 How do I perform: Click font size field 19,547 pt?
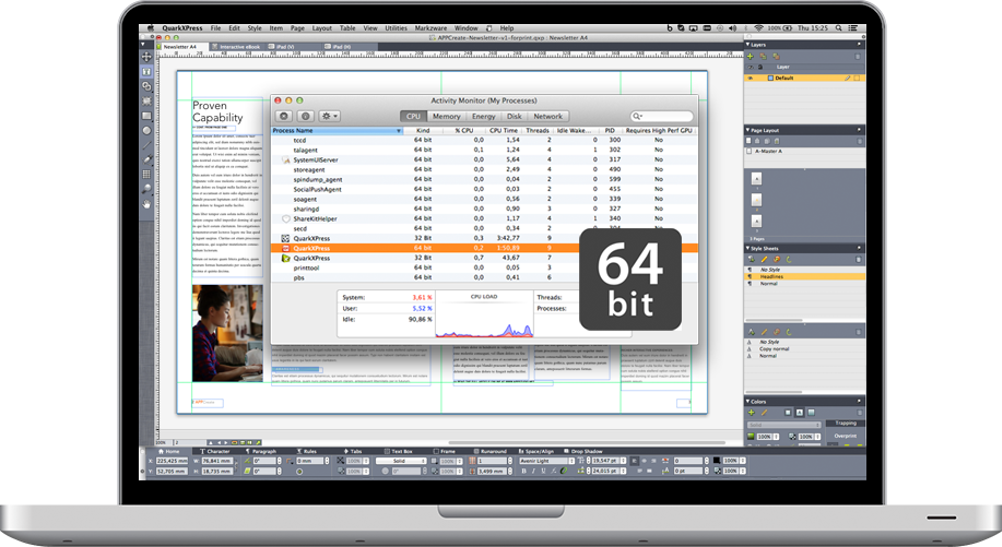pyautogui.click(x=606, y=461)
